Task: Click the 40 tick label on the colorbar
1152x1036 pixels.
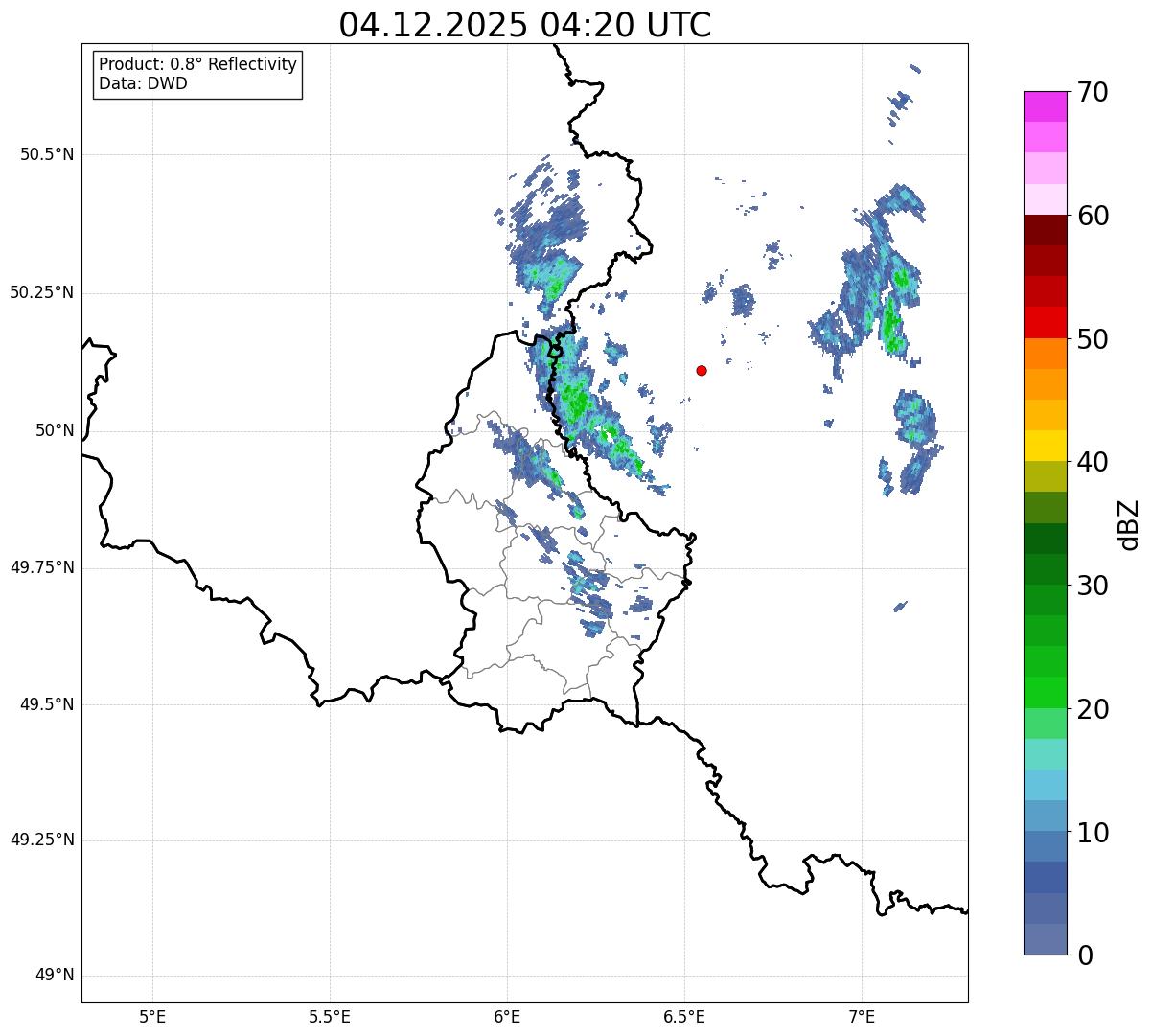Action: [1093, 462]
